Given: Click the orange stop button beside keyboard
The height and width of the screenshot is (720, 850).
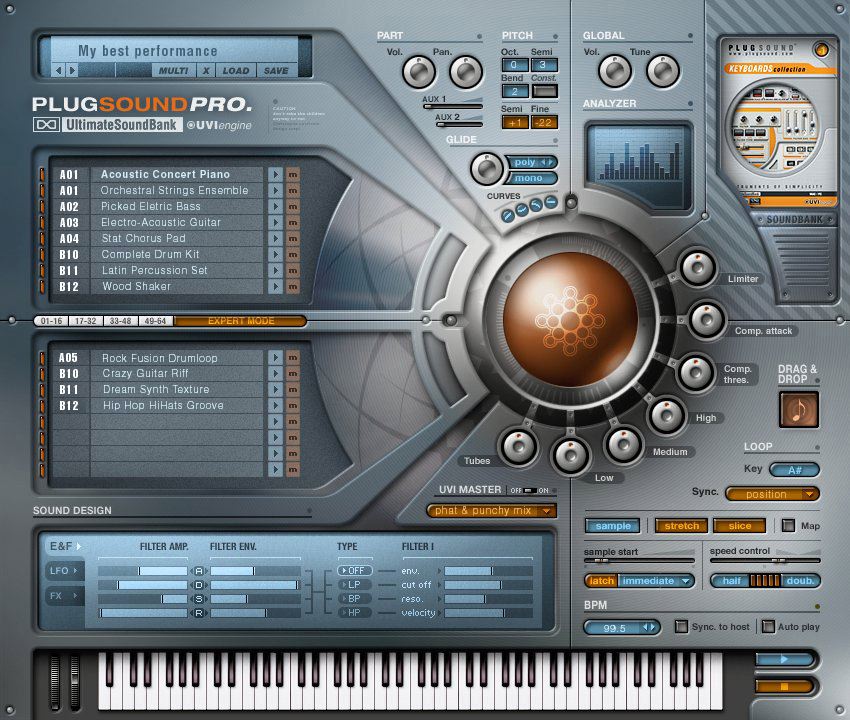Looking at the screenshot, I should [784, 686].
